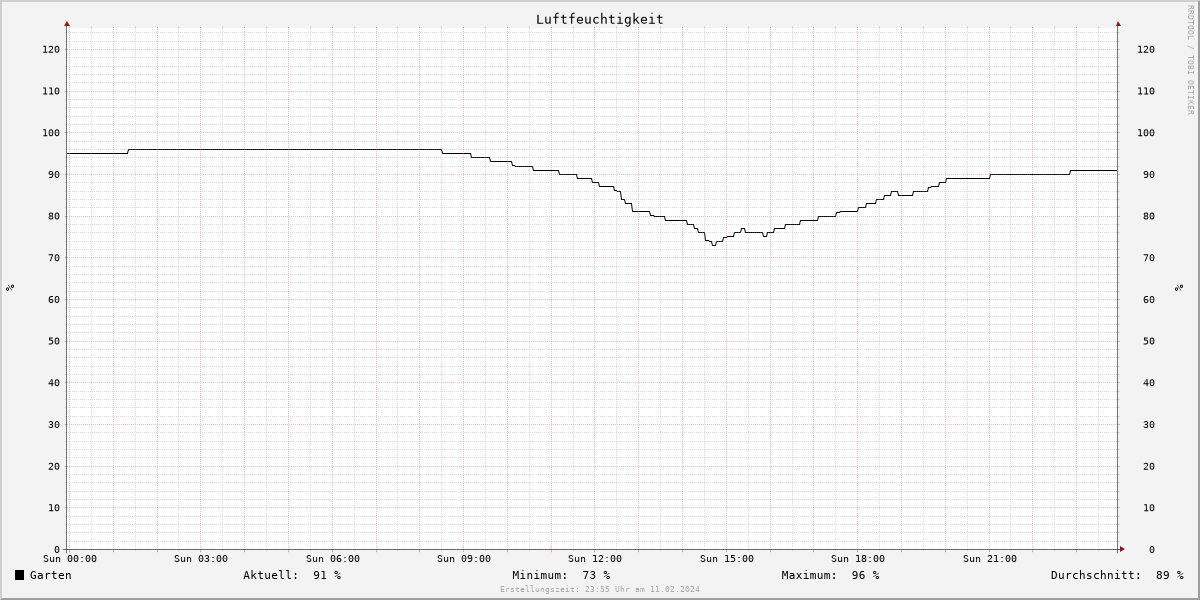This screenshot has width=1200, height=600.
Task: Click the 100 label on right axis
Action: pos(1145,133)
